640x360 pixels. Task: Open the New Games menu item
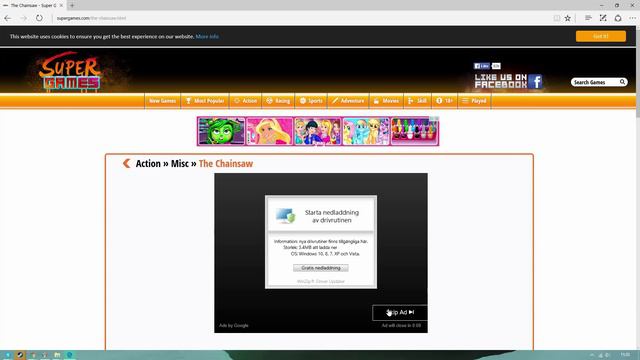(162, 101)
